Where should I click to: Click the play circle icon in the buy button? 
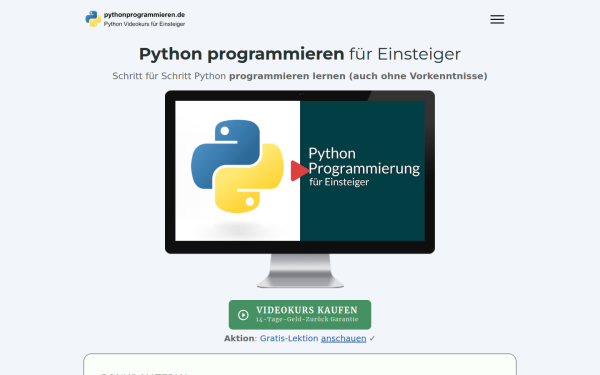click(x=243, y=315)
